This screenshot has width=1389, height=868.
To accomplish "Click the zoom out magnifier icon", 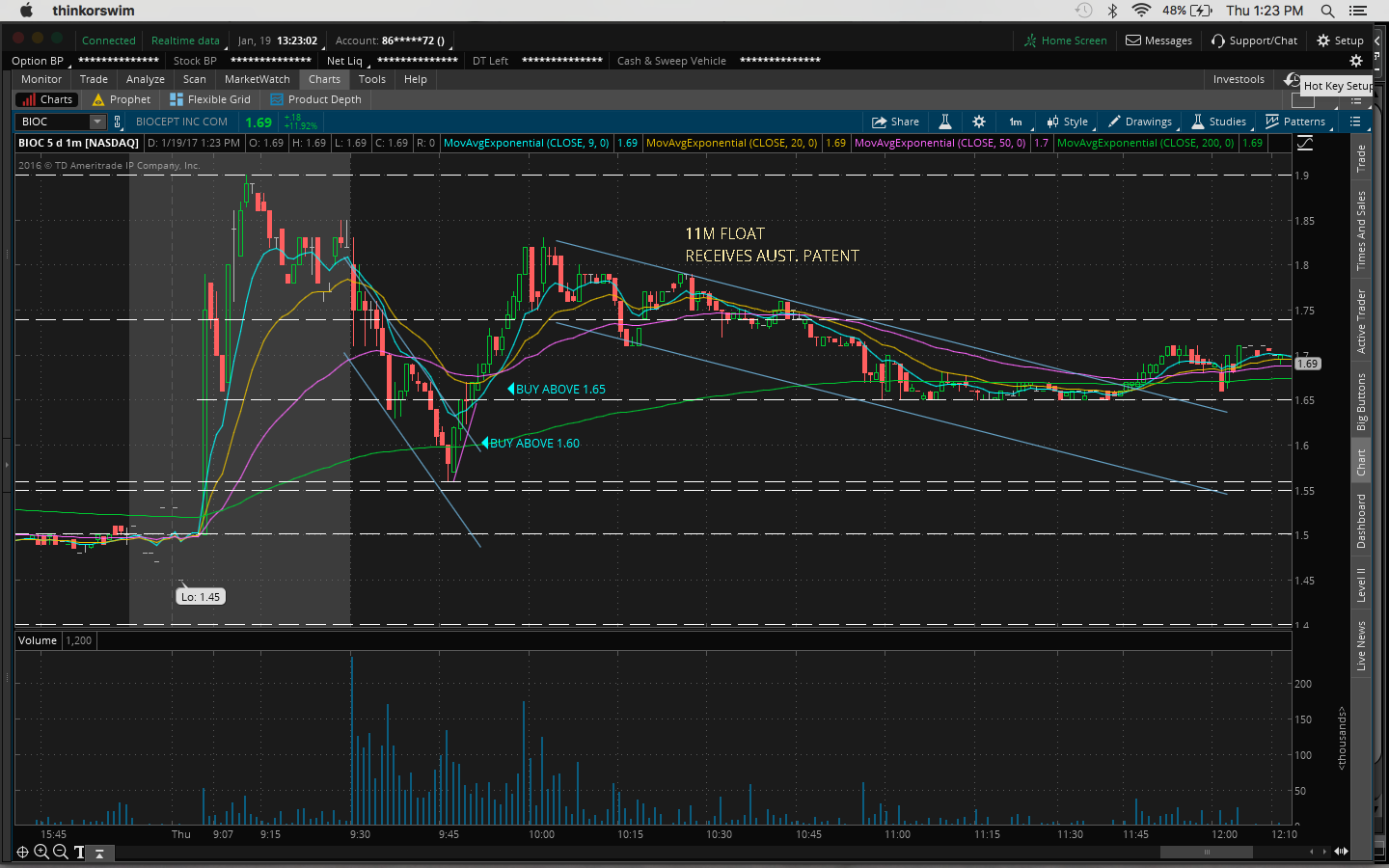I will click(x=61, y=852).
